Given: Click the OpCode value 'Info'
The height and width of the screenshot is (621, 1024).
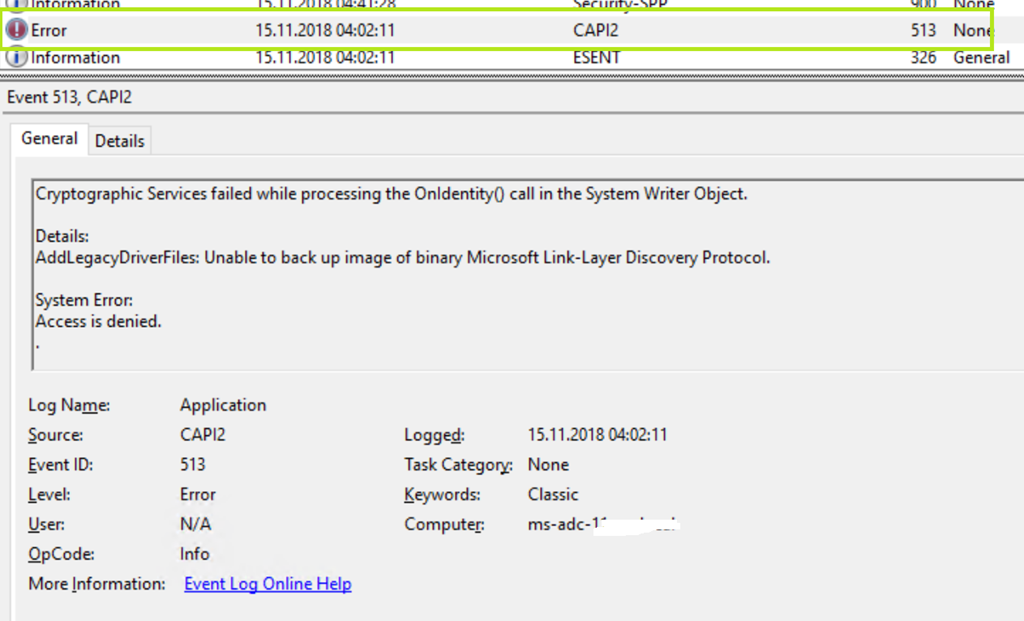Looking at the screenshot, I should [x=195, y=554].
